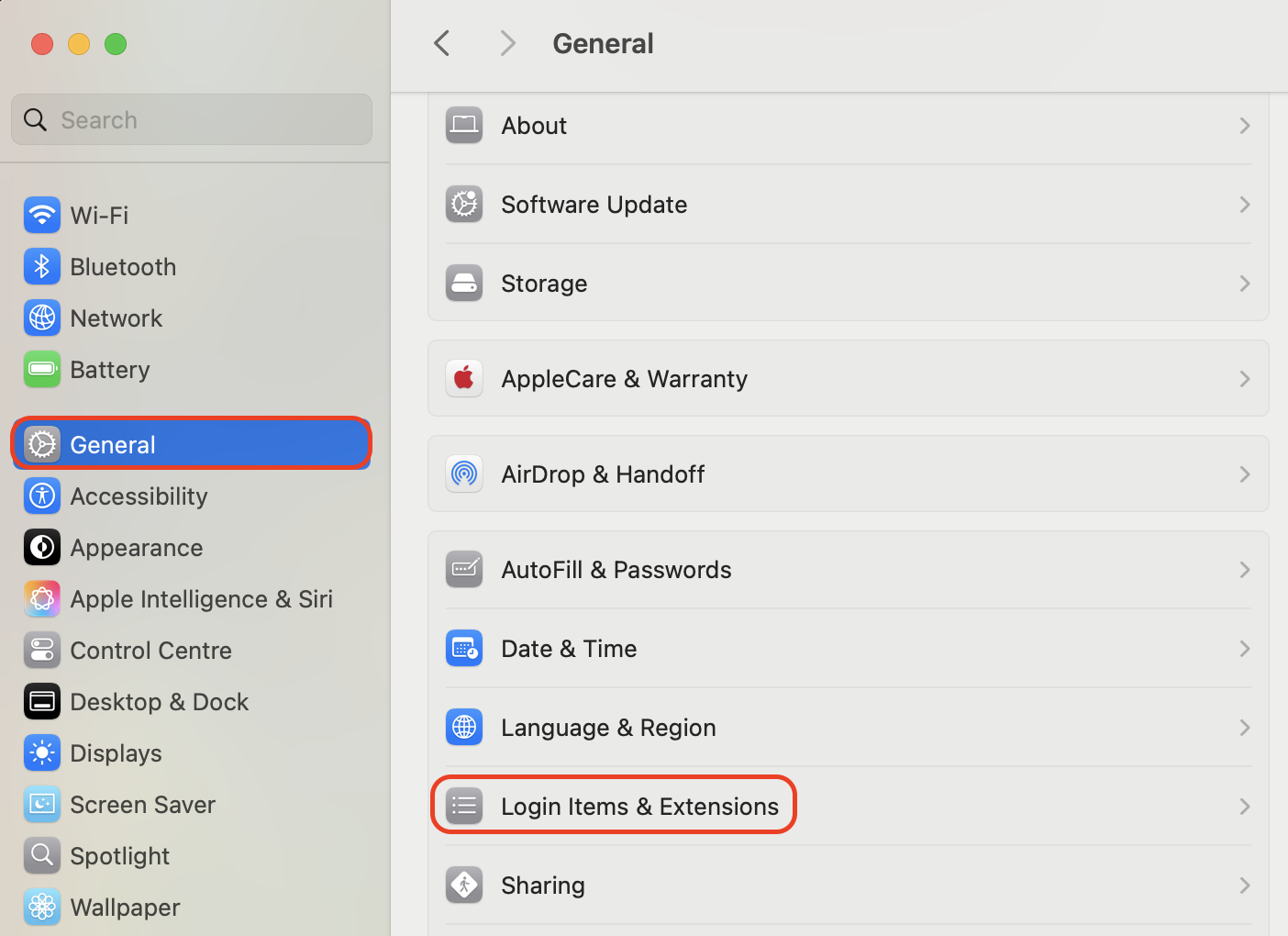Open Bluetooth settings via its sidebar icon
Image resolution: width=1288 pixels, height=936 pixels.
(x=42, y=266)
